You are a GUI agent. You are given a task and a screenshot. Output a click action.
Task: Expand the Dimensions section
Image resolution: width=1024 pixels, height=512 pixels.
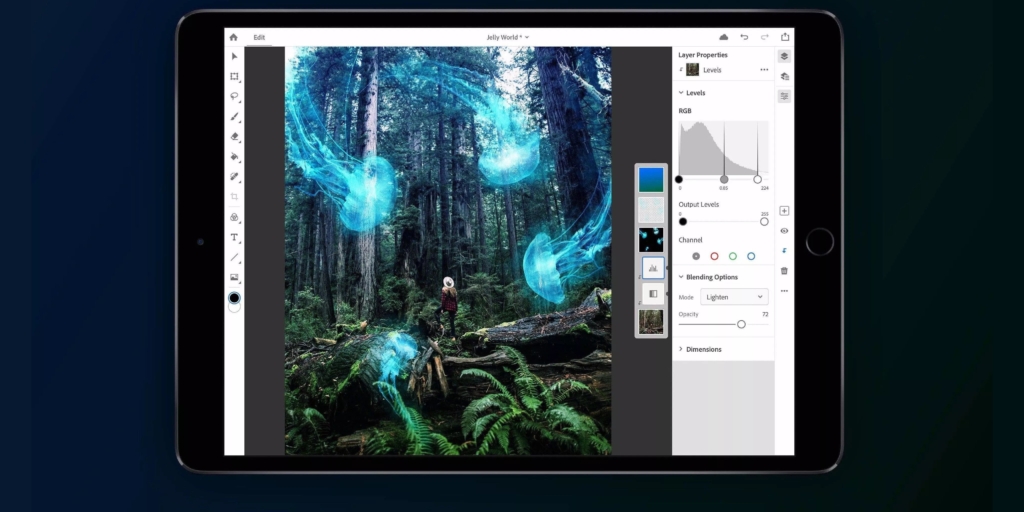pyautogui.click(x=681, y=349)
